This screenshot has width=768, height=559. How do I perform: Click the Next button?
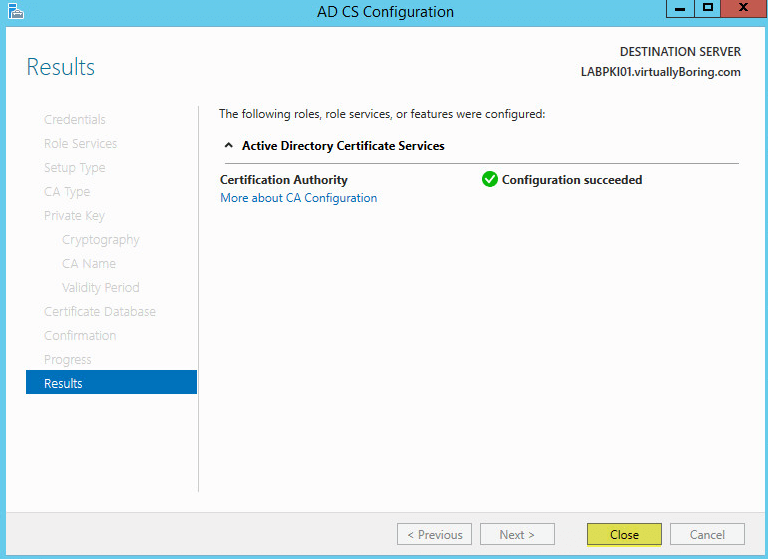(x=517, y=534)
